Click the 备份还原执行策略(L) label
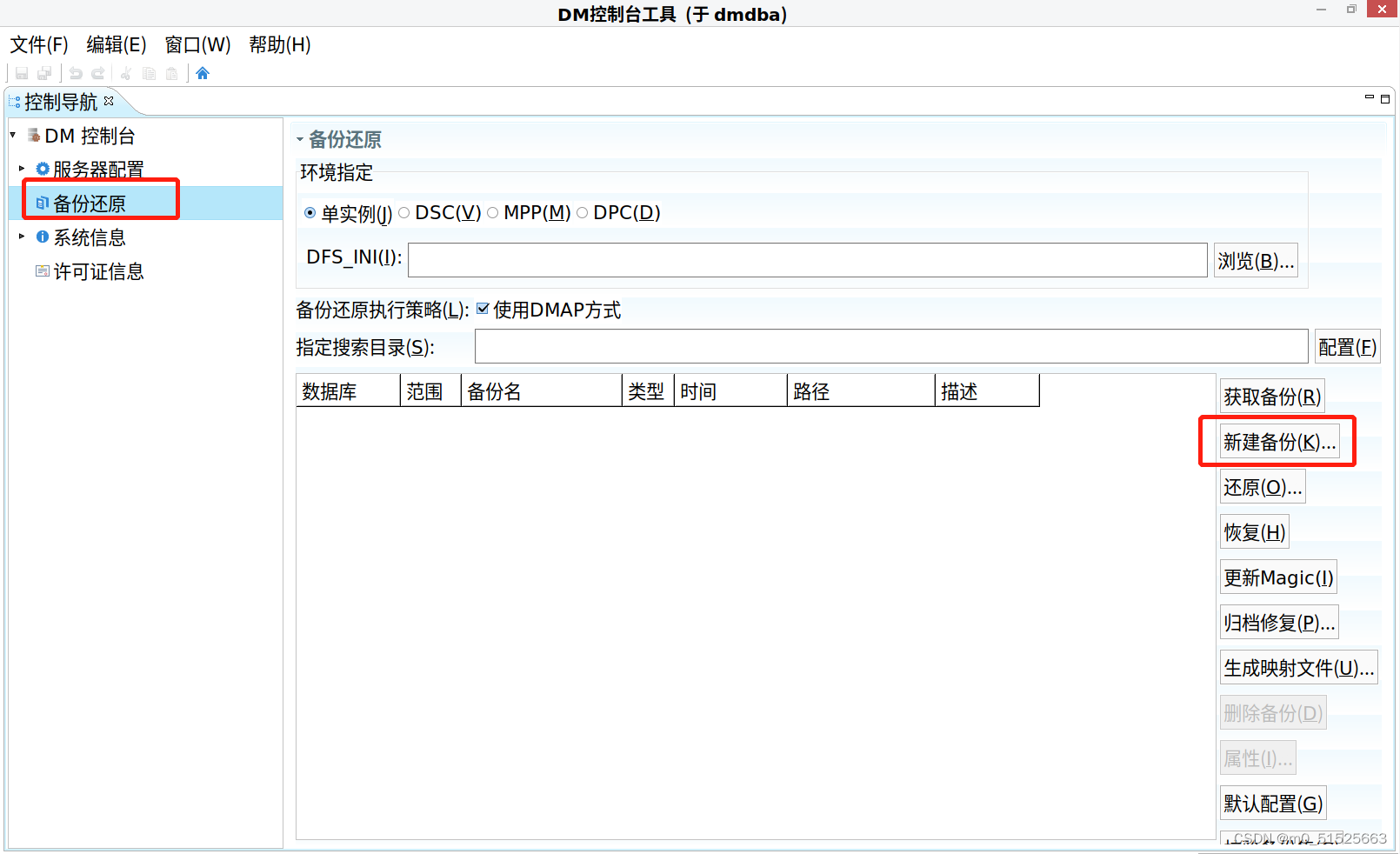Screen dimensions: 1400x854 coord(383,310)
